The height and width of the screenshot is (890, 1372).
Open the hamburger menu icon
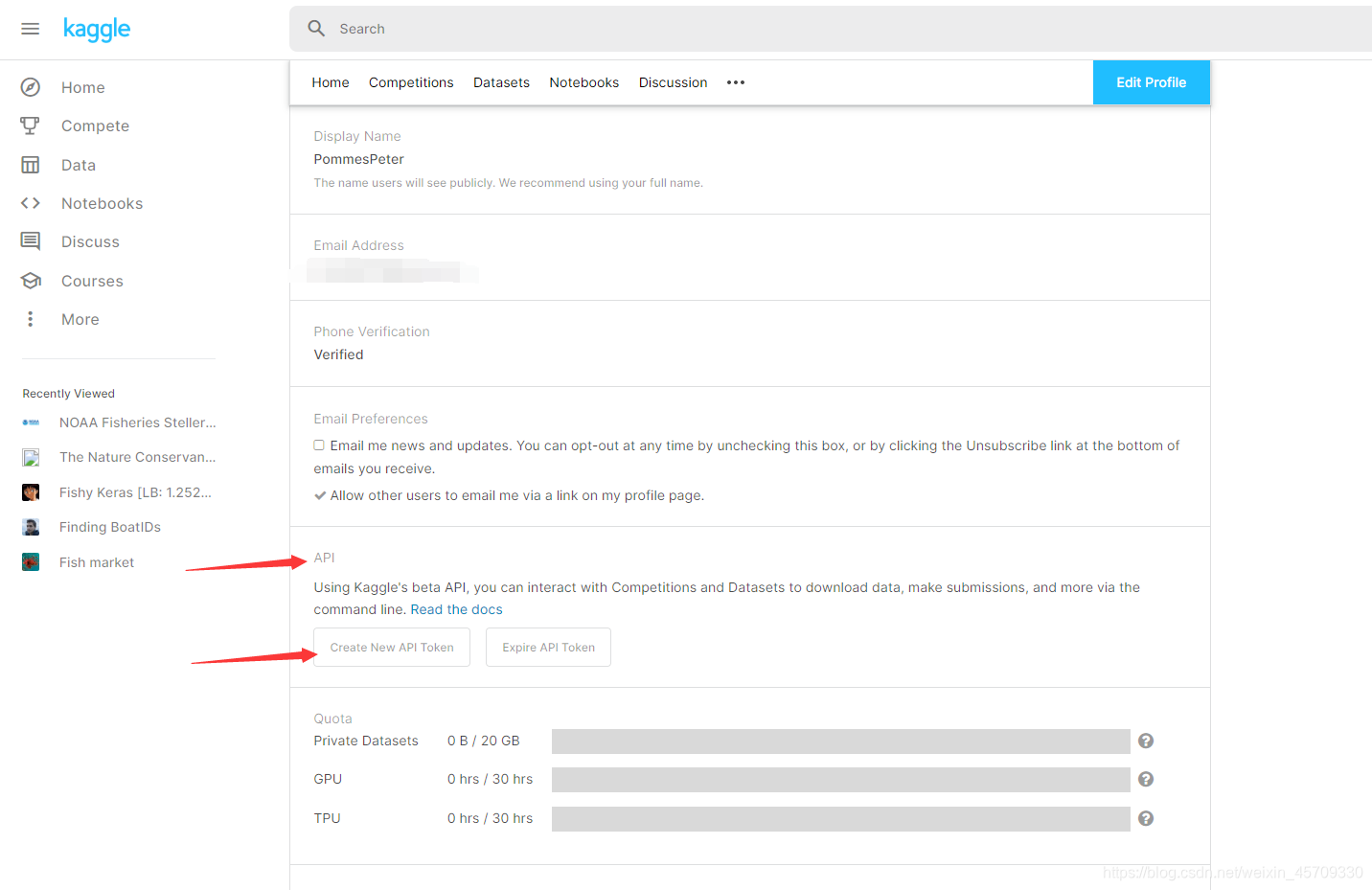tap(30, 29)
